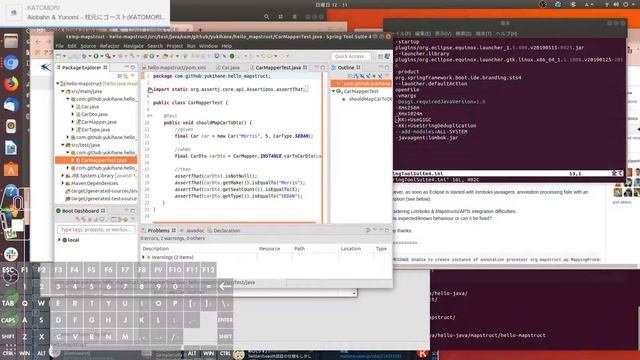Click the green circle Boot toolbar icon
The image size is (640, 360).
[x=232, y=56]
